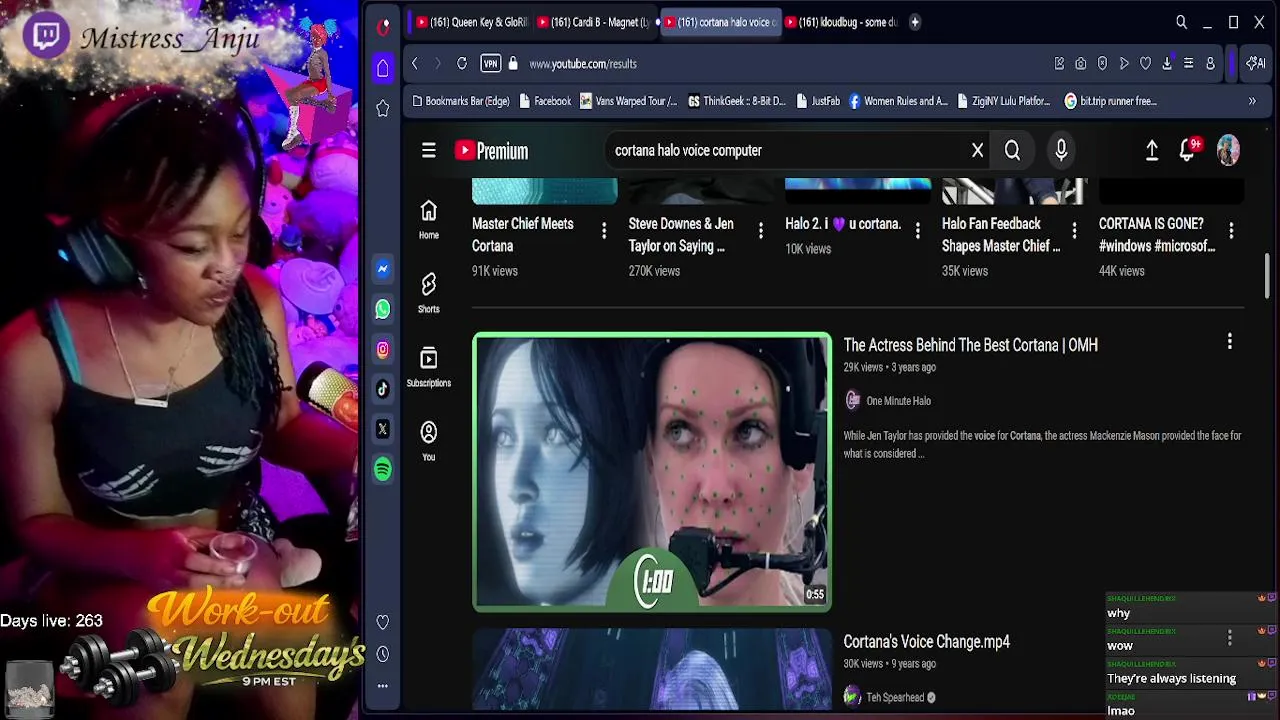Go to Subscriptions in mini guide
This screenshot has height=720, width=1280.
point(429,367)
